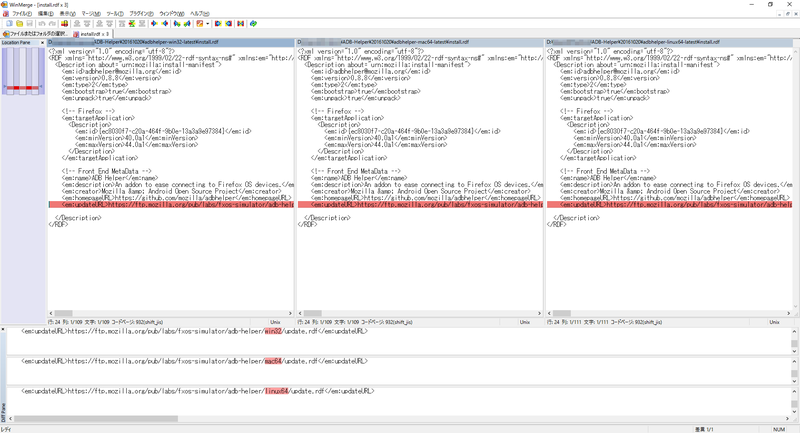The height and width of the screenshot is (433, 800).
Task: Select the linux64 install.rdf pane header
Action: tap(669, 42)
